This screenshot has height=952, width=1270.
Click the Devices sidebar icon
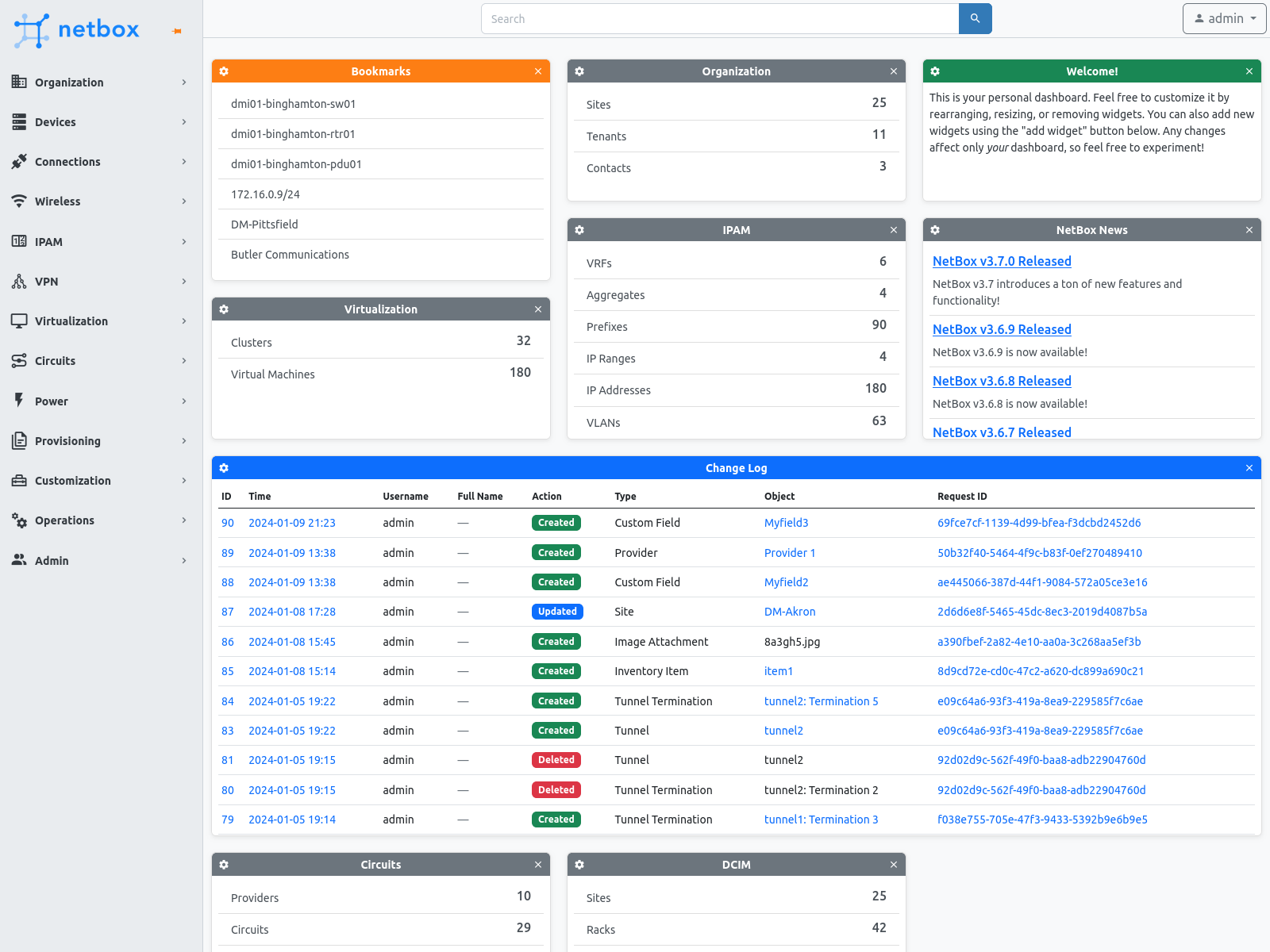(19, 121)
